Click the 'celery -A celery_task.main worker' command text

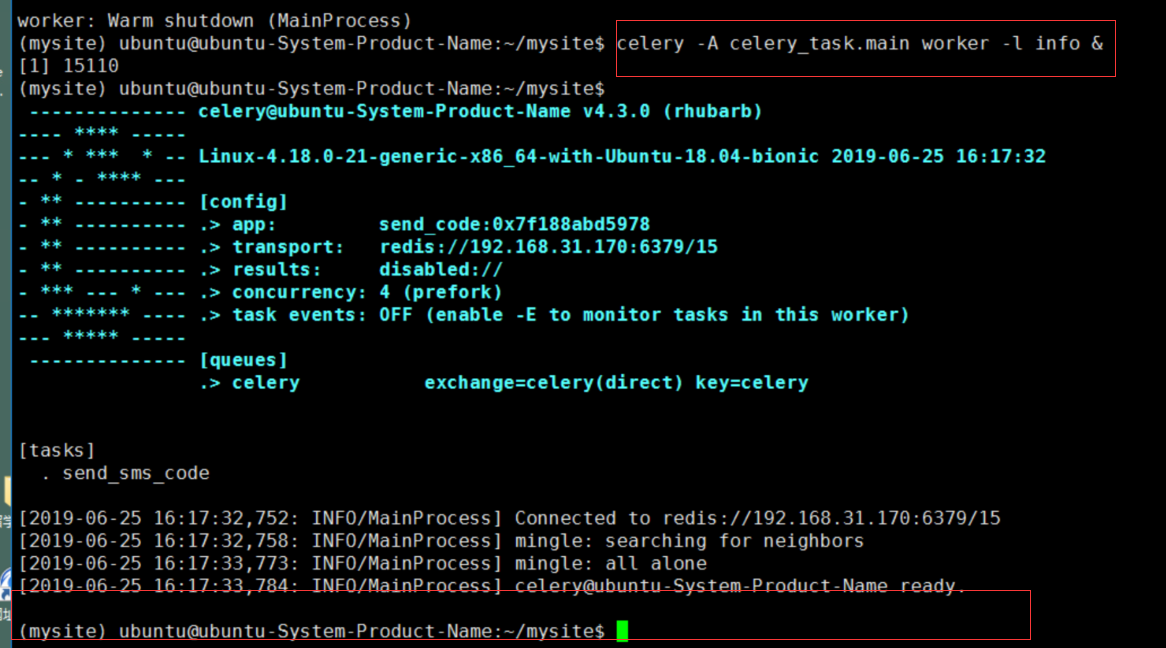803,43
